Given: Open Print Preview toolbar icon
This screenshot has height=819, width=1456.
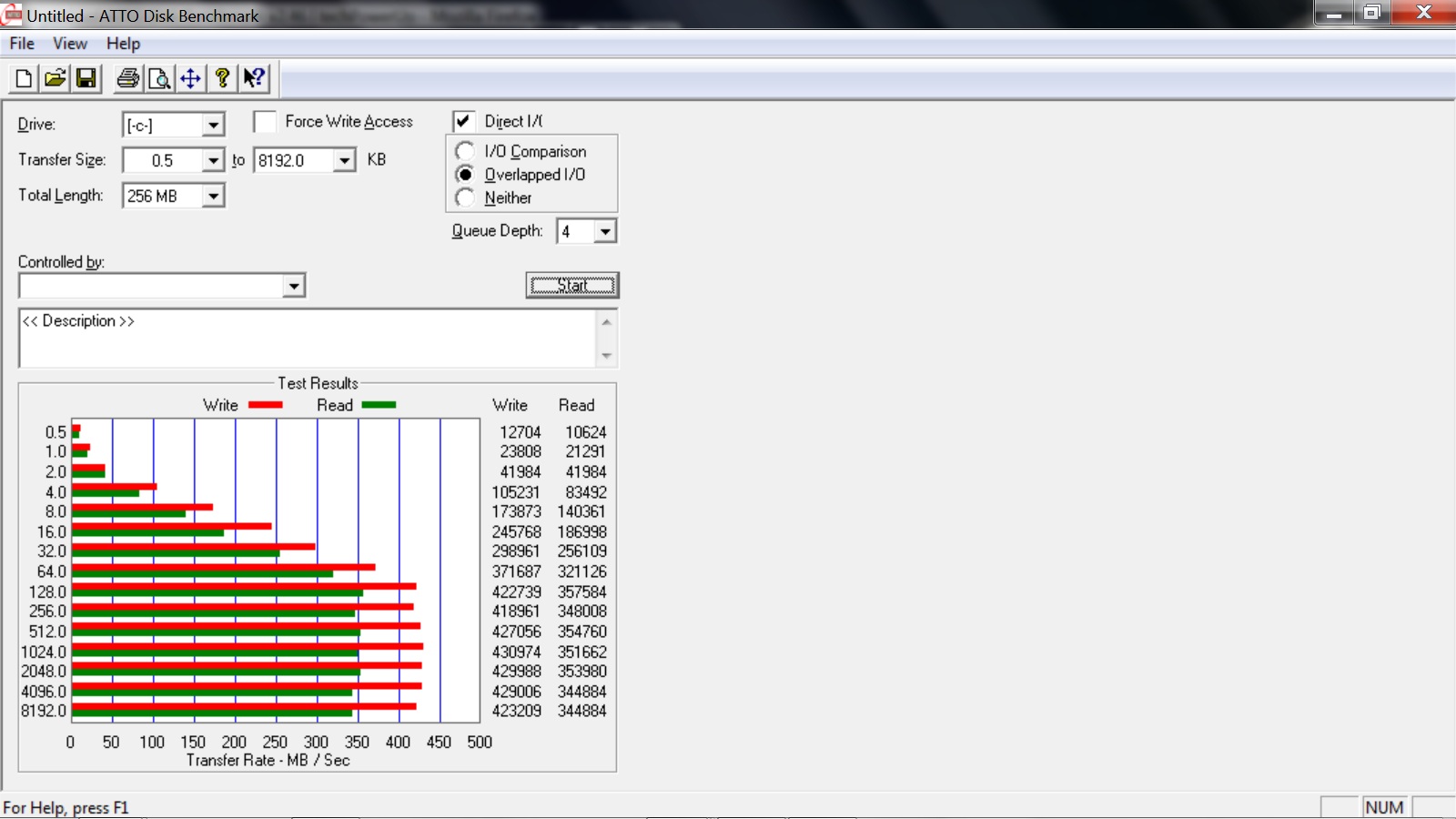Looking at the screenshot, I should [159, 79].
